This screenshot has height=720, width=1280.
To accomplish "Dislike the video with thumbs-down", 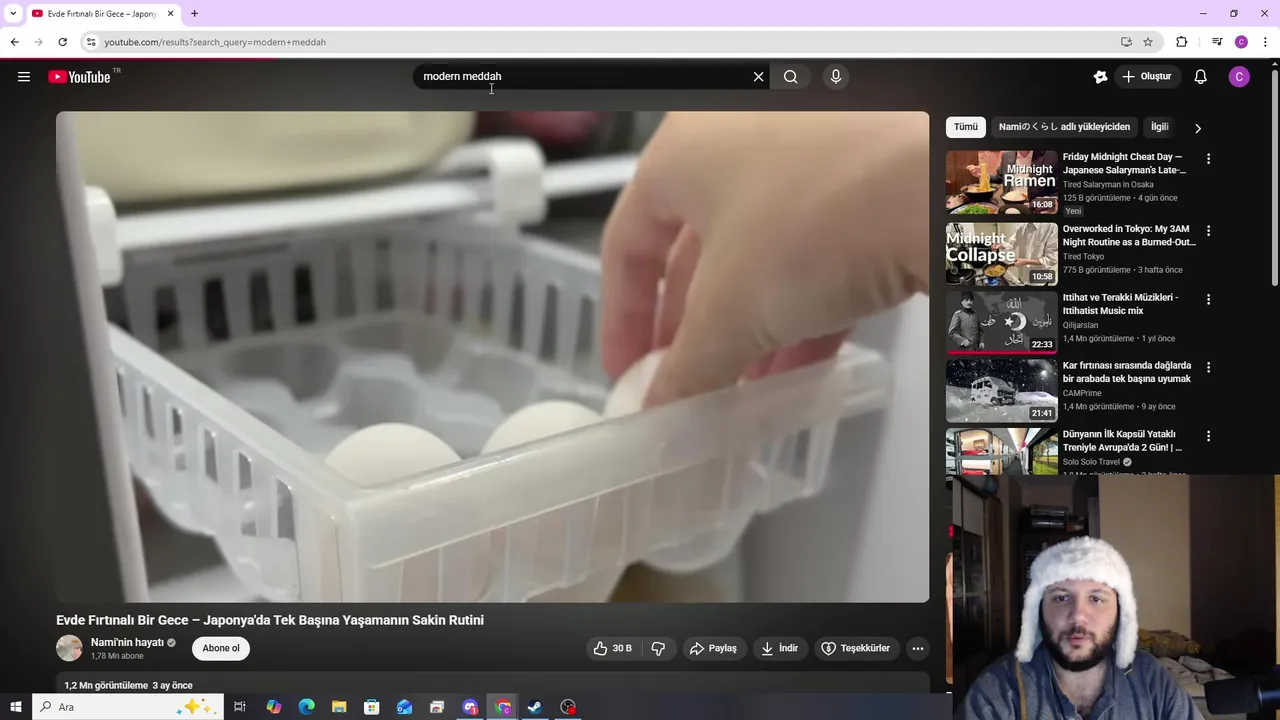I will [x=658, y=648].
